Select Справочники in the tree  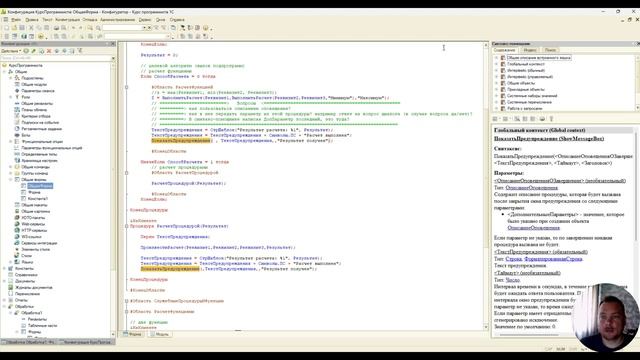(x=26, y=275)
